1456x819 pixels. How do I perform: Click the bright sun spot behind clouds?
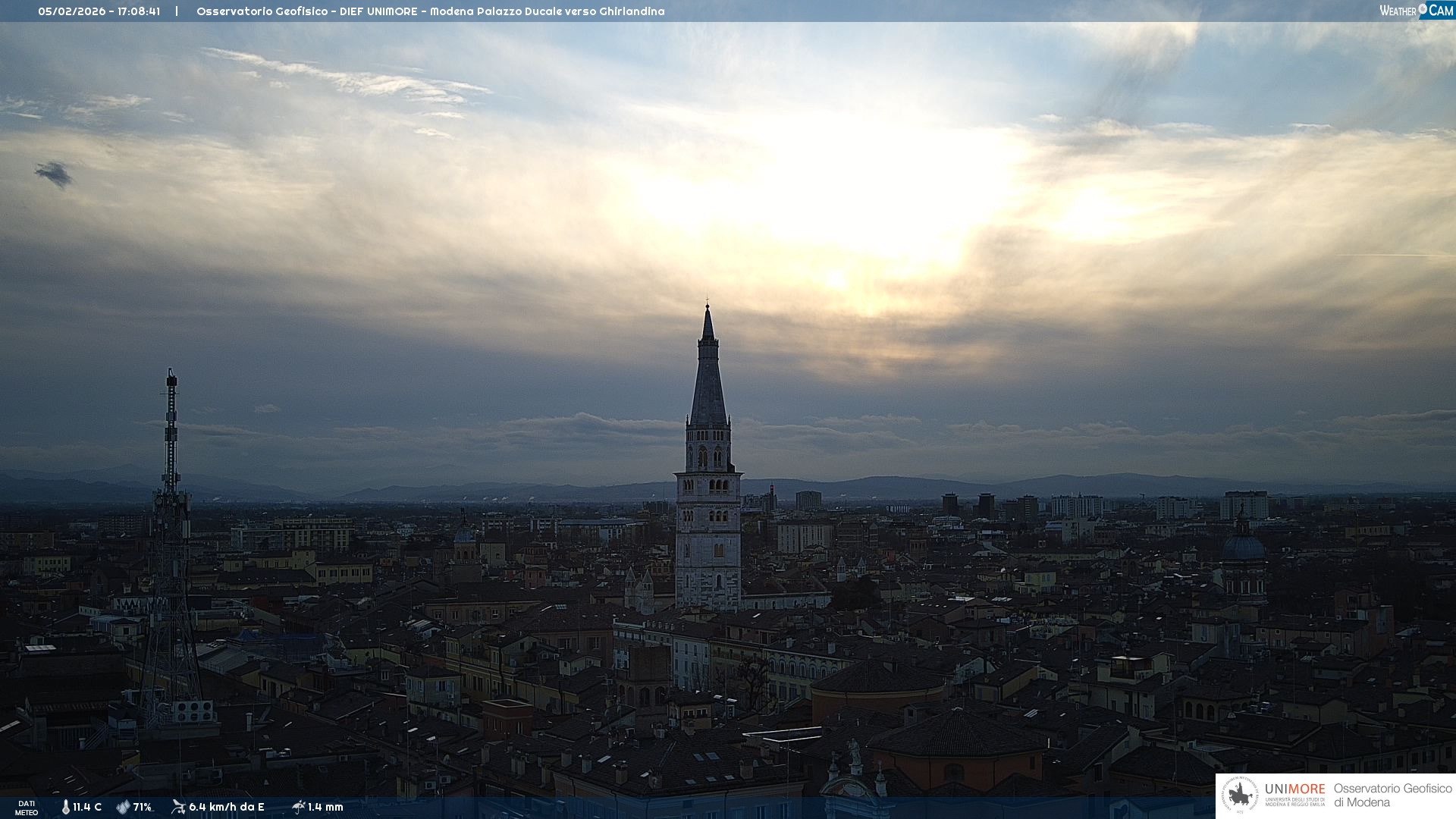pos(836,280)
